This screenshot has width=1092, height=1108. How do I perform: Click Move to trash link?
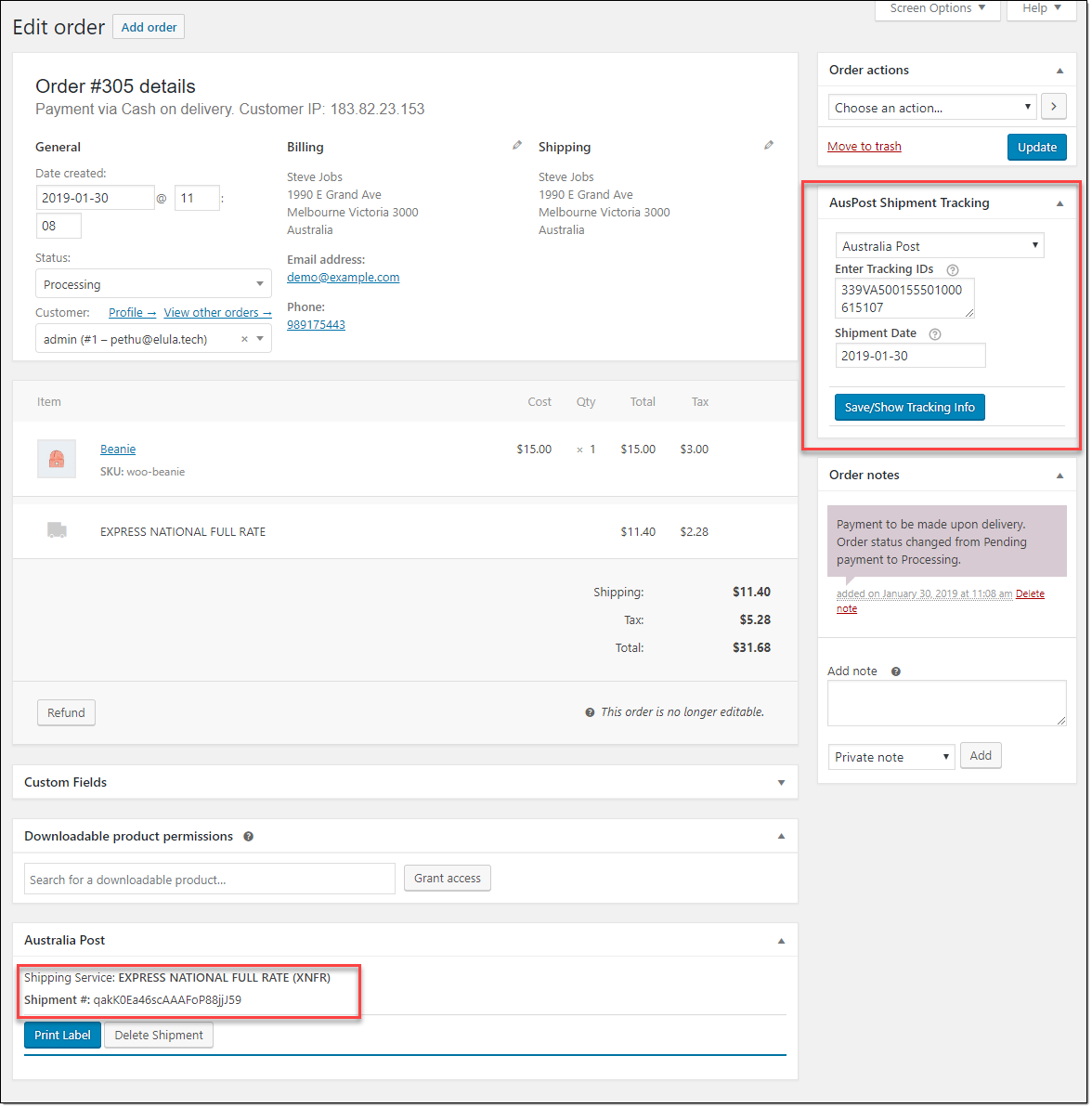click(864, 146)
